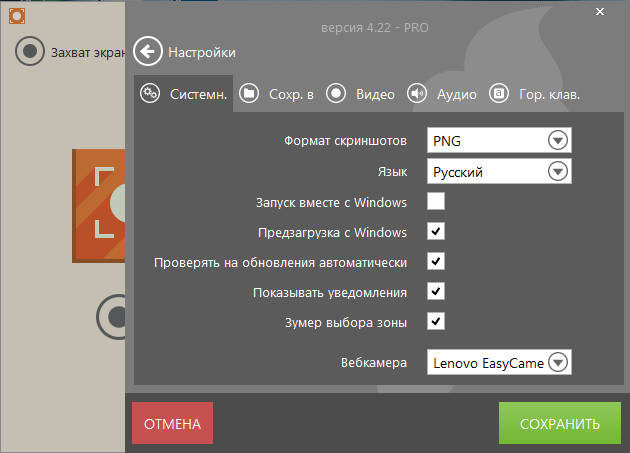Click the Предзагрузка с Windows label

[x=332, y=232]
